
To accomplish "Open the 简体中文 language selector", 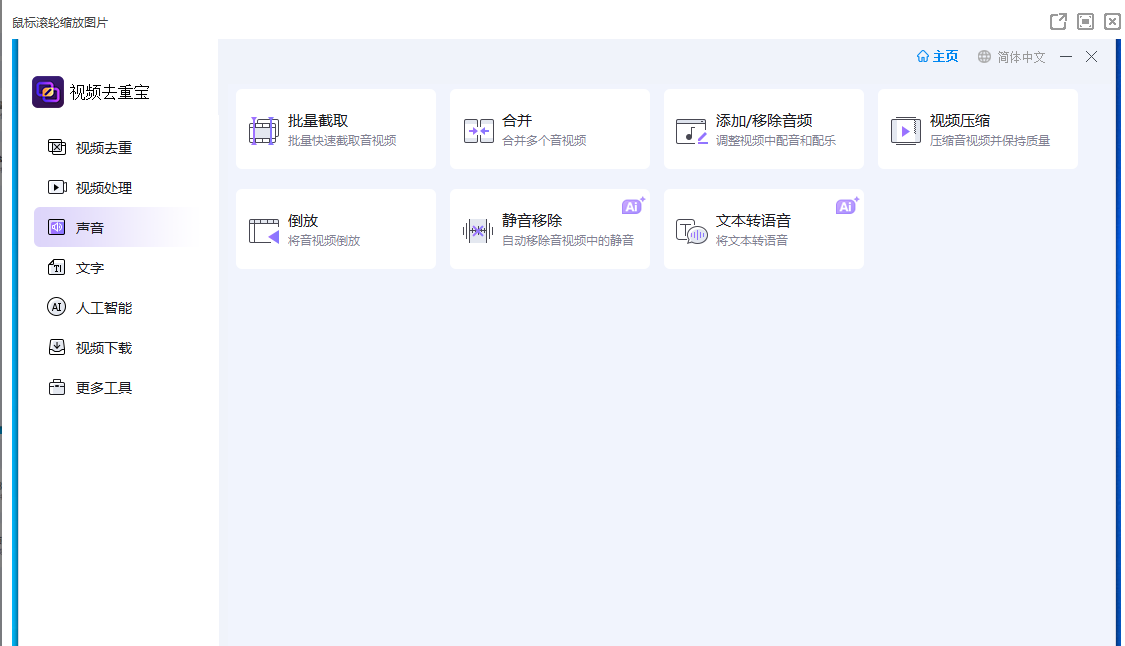I will pyautogui.click(x=1012, y=57).
